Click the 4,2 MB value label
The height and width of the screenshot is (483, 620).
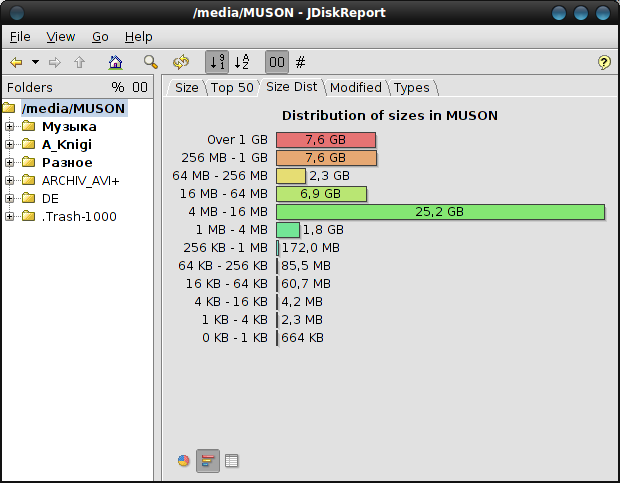point(302,302)
